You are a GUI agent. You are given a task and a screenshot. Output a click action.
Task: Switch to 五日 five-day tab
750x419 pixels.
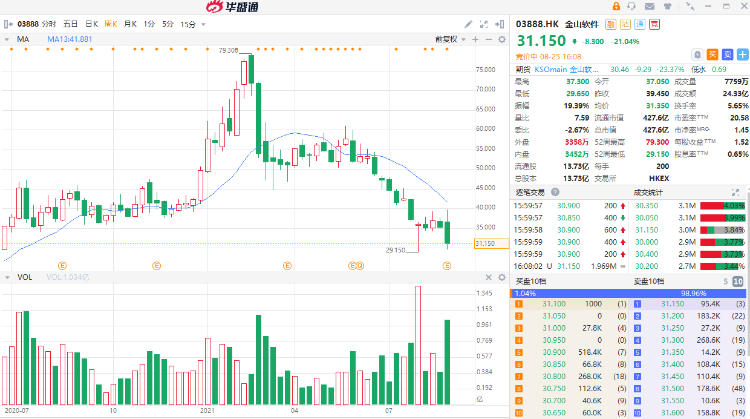(x=70, y=24)
